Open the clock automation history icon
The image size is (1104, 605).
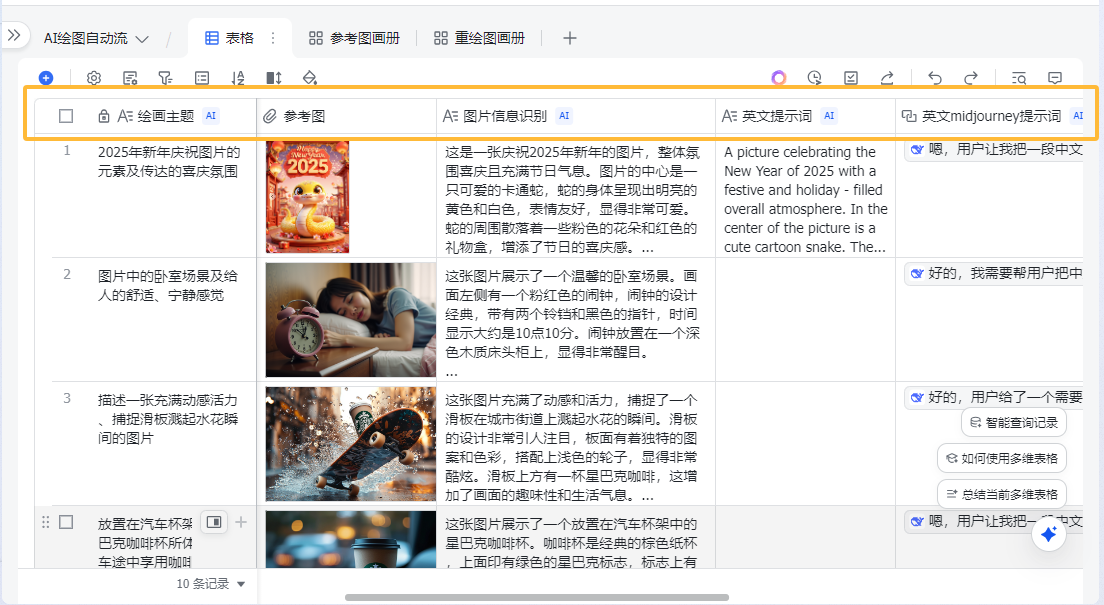coord(815,78)
